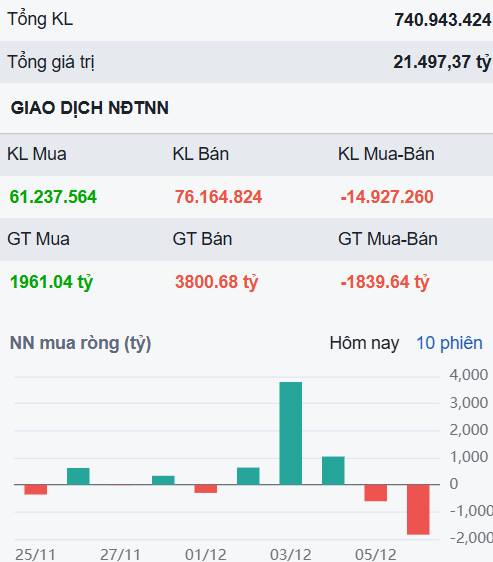Click the 0 y-axis label
Image resolution: width=493 pixels, height=562 pixels.
(454, 484)
